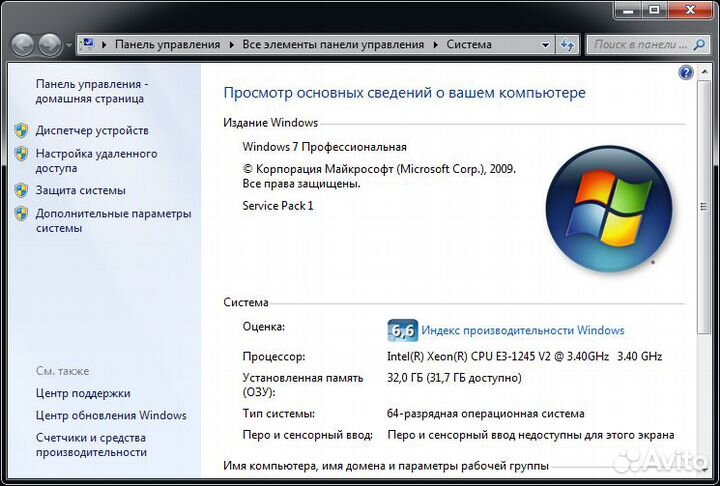
Task: Open the address bar history dropdown
Action: [x=546, y=45]
